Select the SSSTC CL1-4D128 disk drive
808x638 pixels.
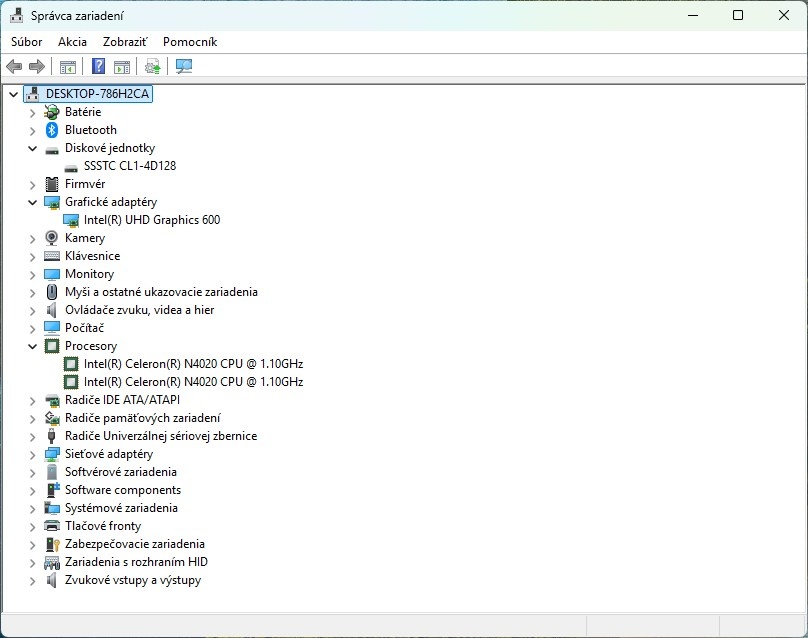128,165
